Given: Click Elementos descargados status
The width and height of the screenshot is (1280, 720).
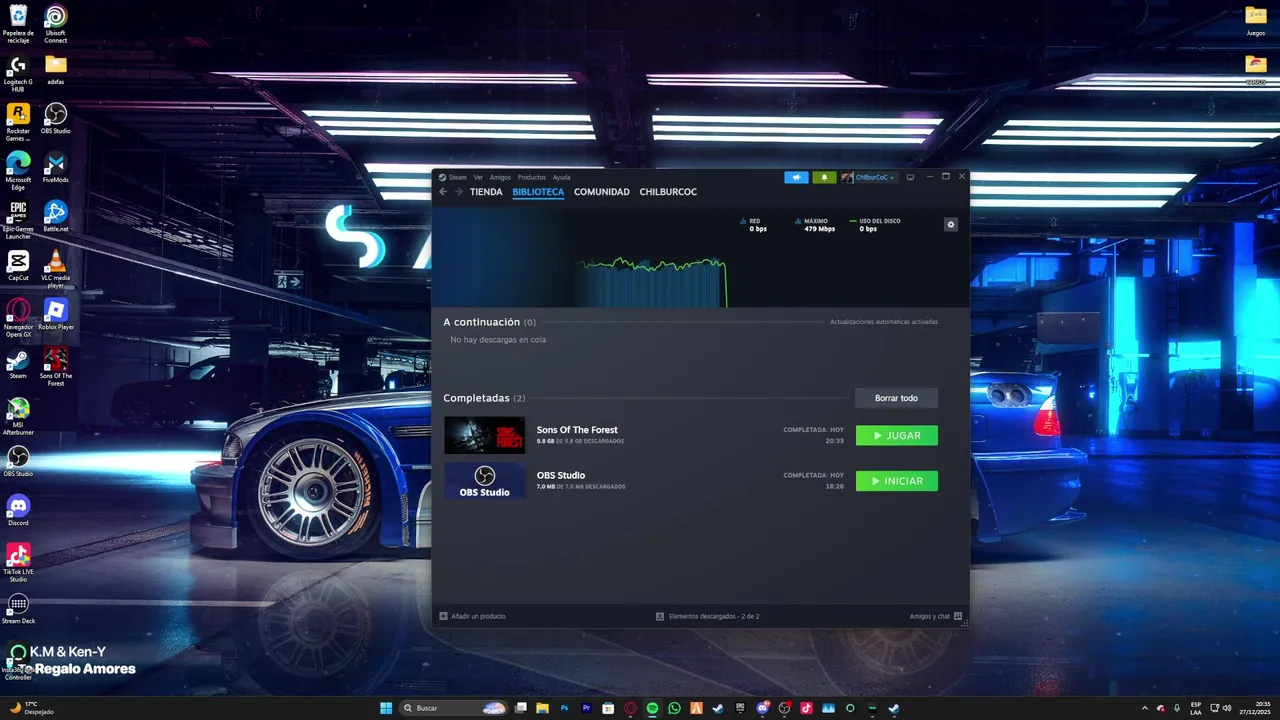Looking at the screenshot, I should point(708,616).
